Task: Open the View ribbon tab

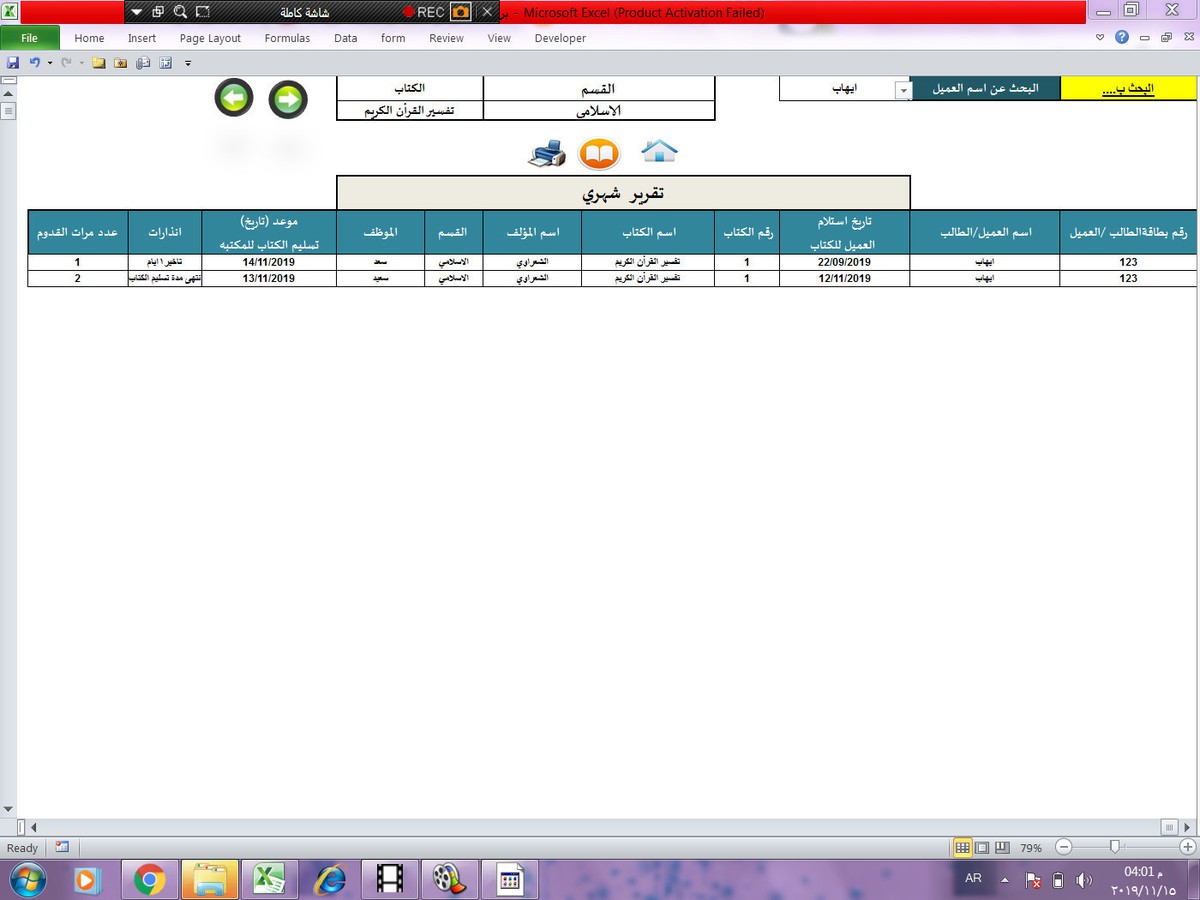Action: tap(499, 38)
